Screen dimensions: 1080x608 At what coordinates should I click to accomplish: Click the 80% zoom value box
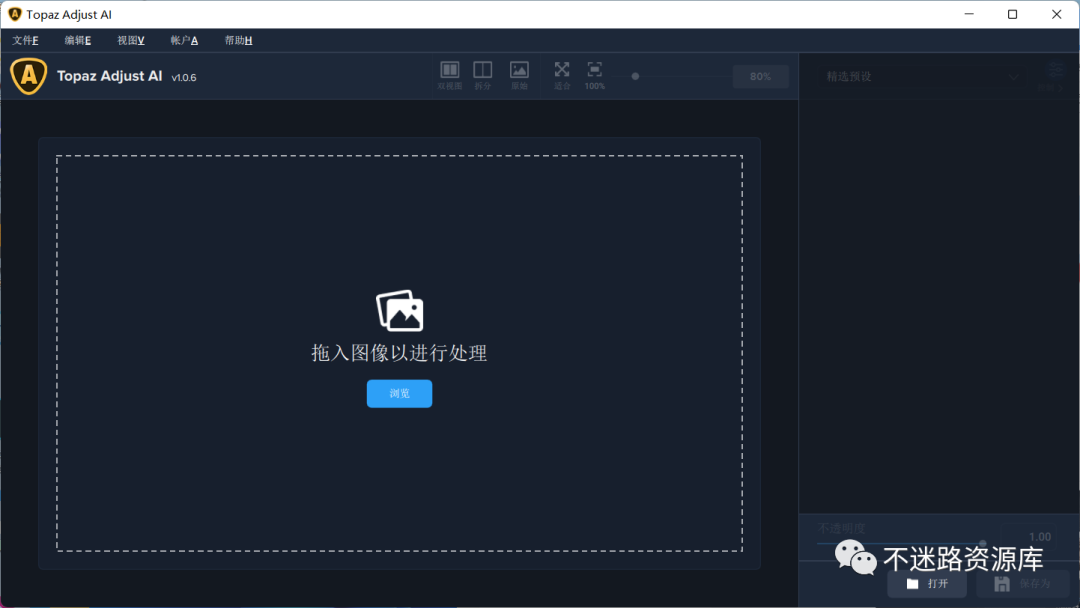coord(760,76)
